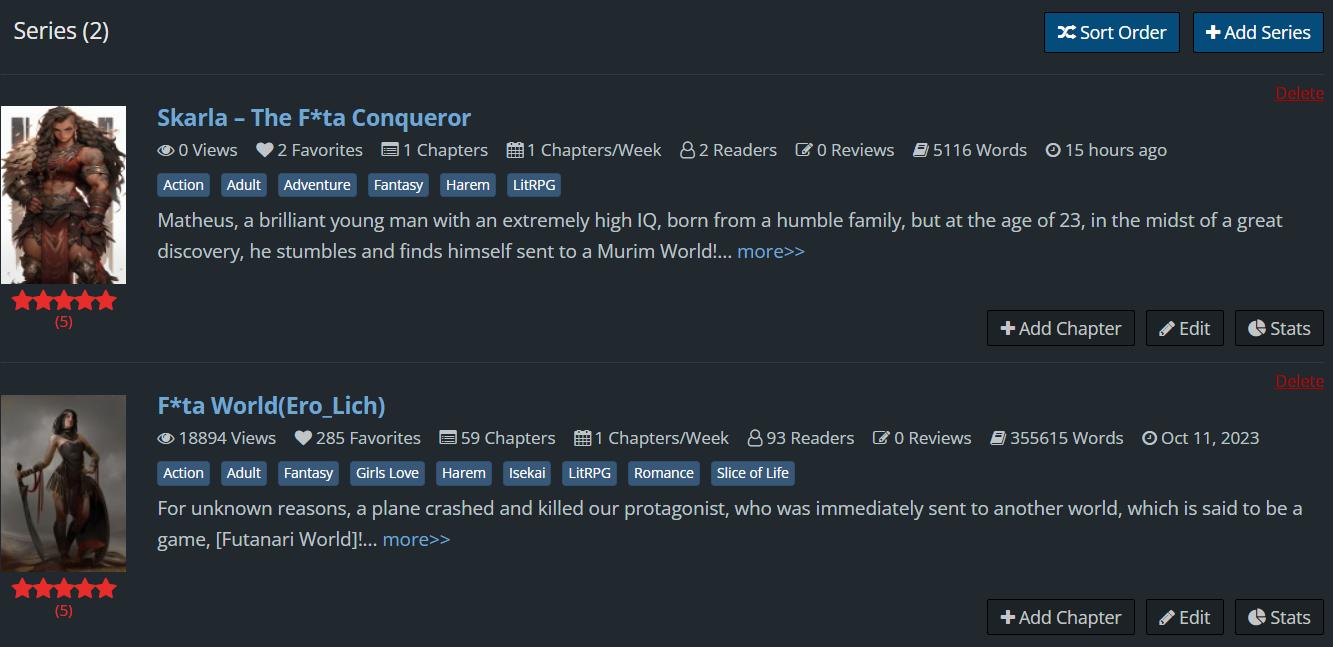Click the chapters list icon beside 59 Chapters
1333x647 pixels.
(448, 438)
